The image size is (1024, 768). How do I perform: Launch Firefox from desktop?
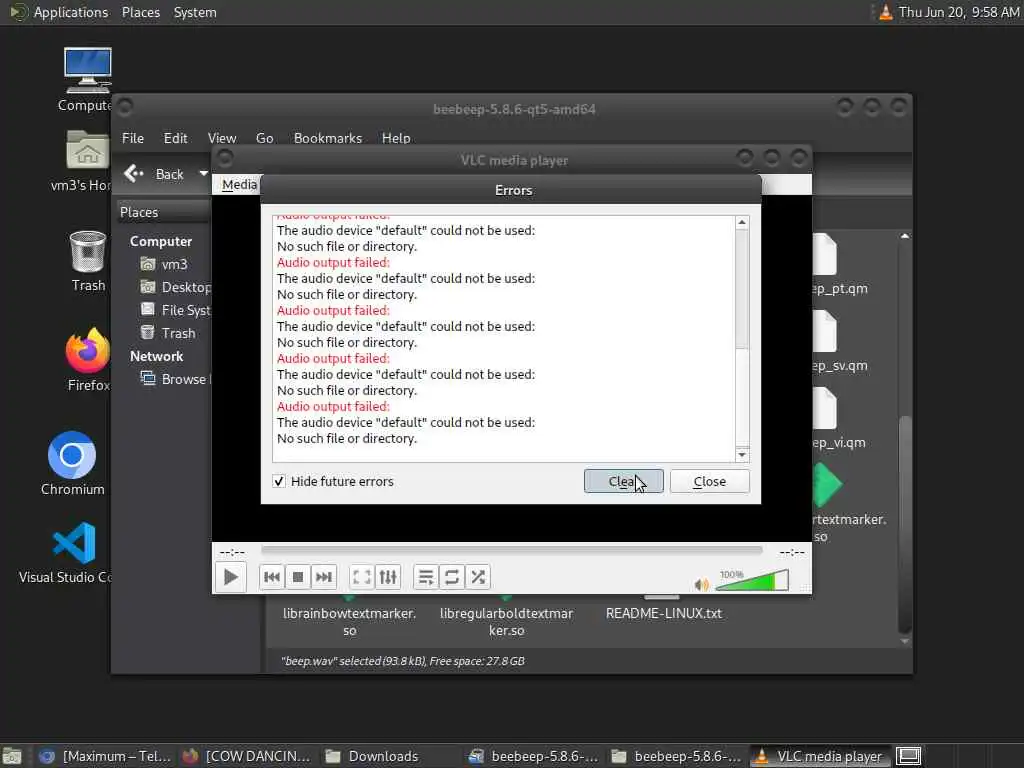pos(88,359)
